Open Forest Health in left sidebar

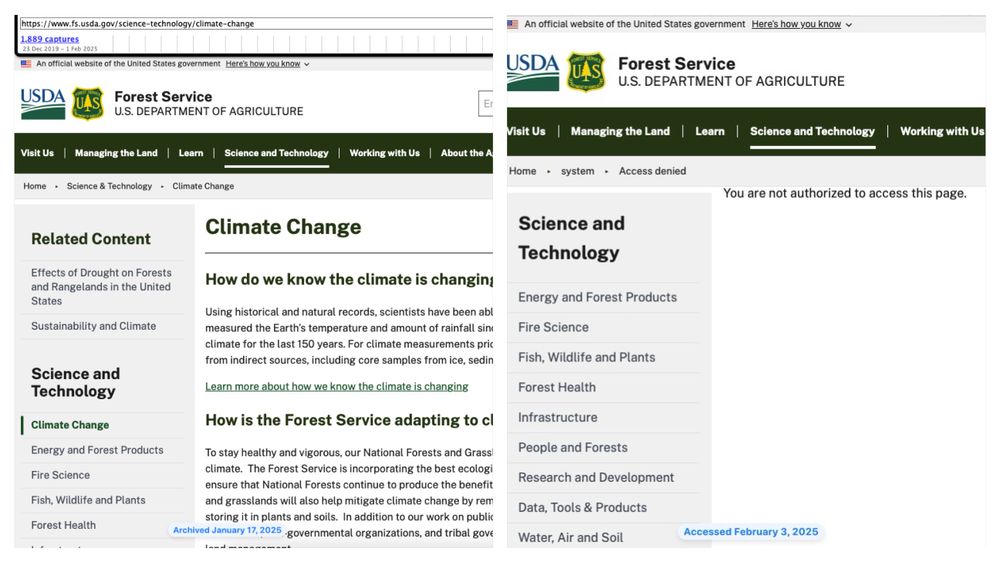pyautogui.click(x=63, y=525)
